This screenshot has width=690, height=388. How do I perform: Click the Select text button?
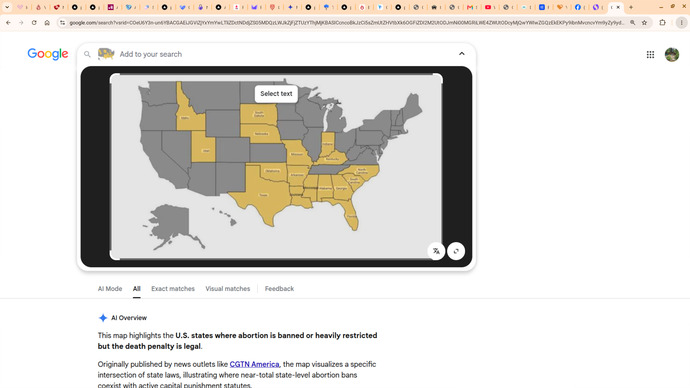[x=276, y=94]
